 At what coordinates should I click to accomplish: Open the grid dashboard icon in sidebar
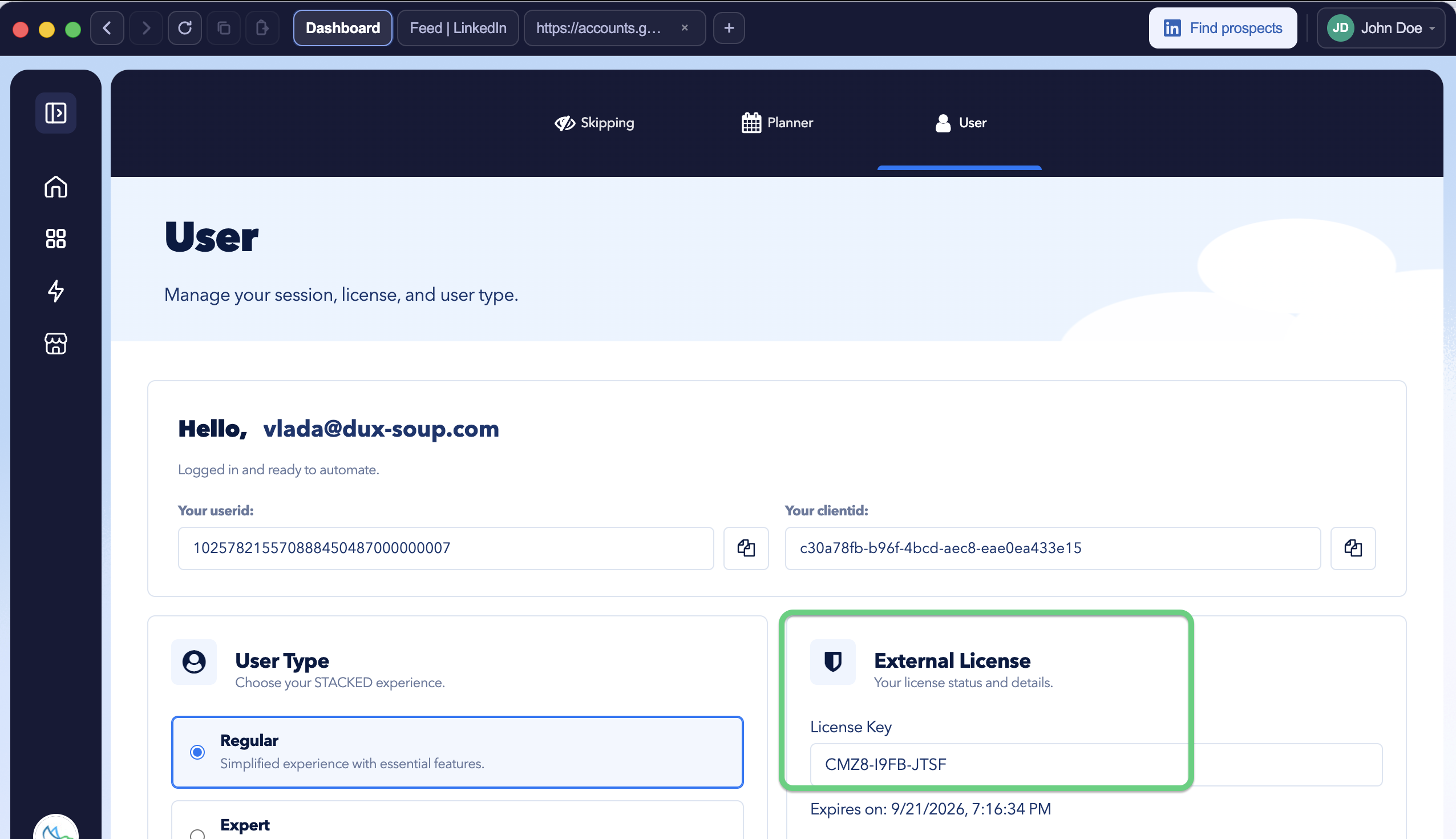[x=56, y=239]
